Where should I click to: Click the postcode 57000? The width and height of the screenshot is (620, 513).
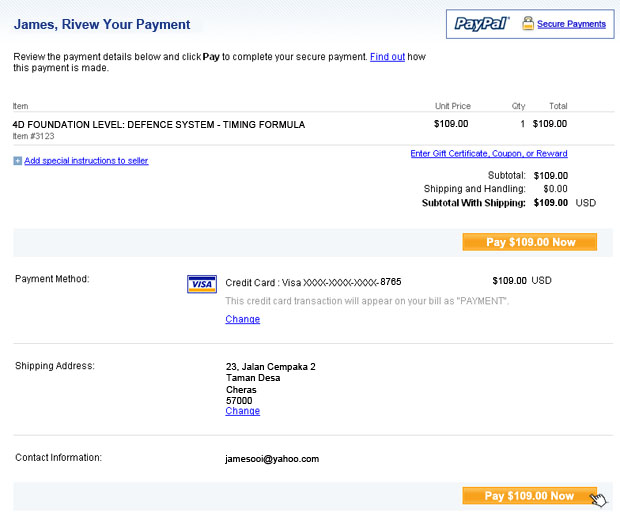point(239,401)
